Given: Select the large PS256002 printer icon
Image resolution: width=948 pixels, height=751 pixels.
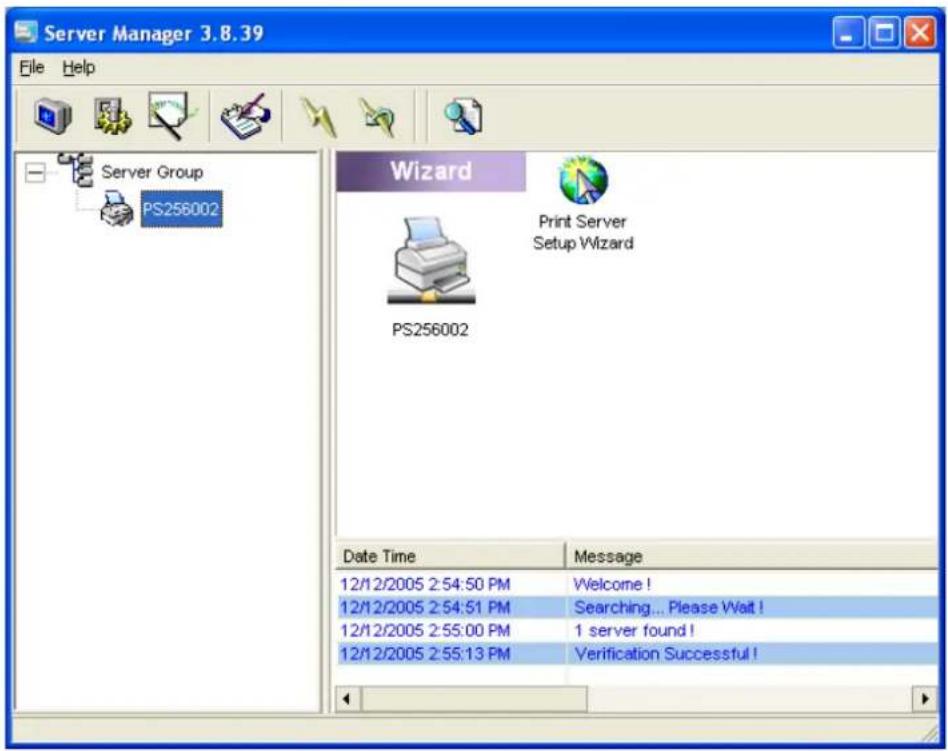Looking at the screenshot, I should point(431,261).
